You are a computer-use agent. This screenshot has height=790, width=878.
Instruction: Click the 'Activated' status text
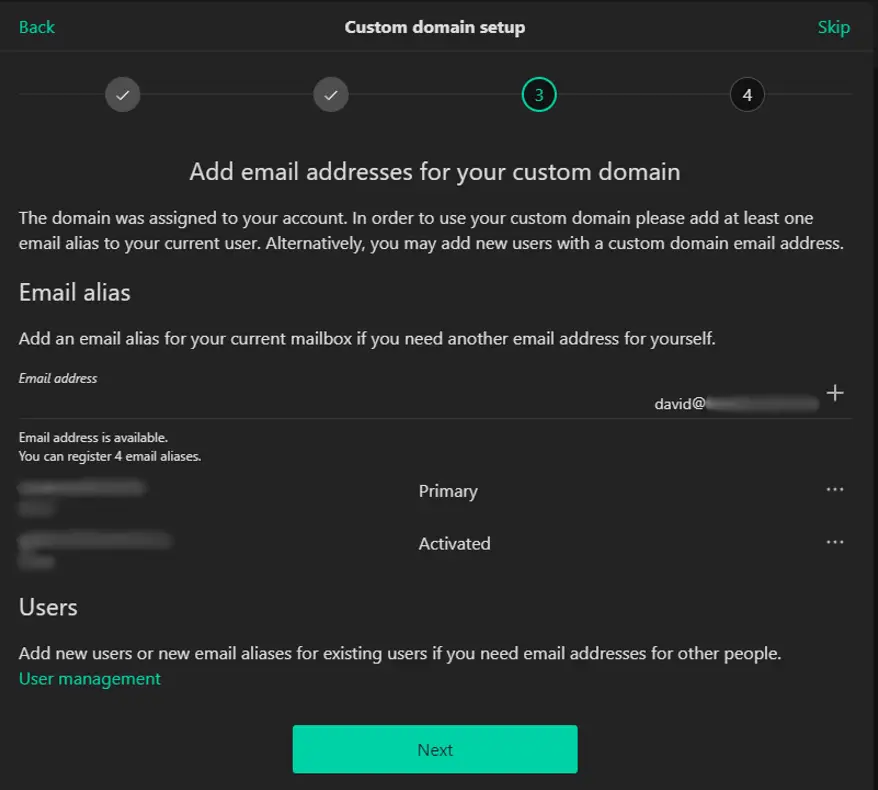(x=454, y=544)
